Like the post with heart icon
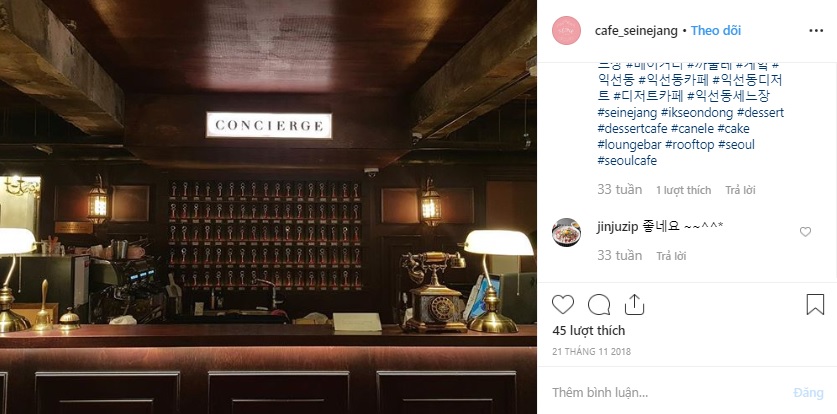 pos(563,305)
